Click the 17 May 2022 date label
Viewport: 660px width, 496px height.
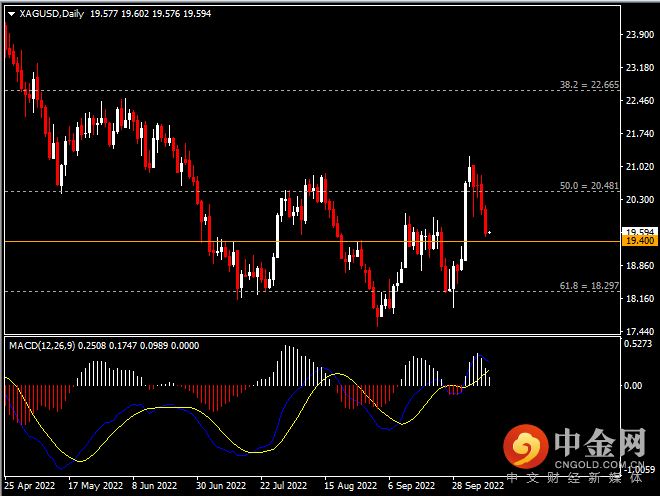click(96, 485)
